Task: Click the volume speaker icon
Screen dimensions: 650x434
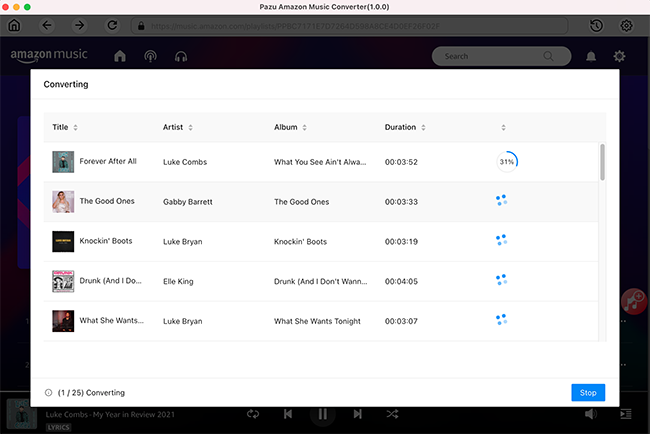Action: point(591,414)
